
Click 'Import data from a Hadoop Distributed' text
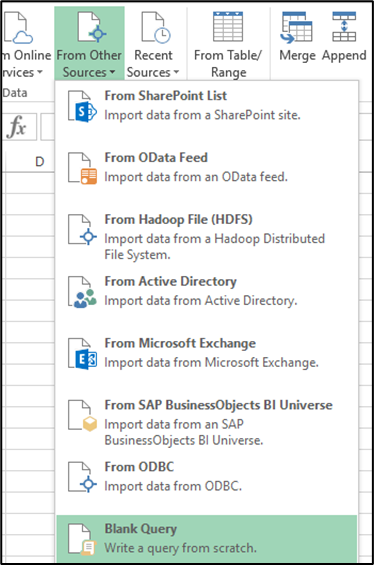(214, 239)
